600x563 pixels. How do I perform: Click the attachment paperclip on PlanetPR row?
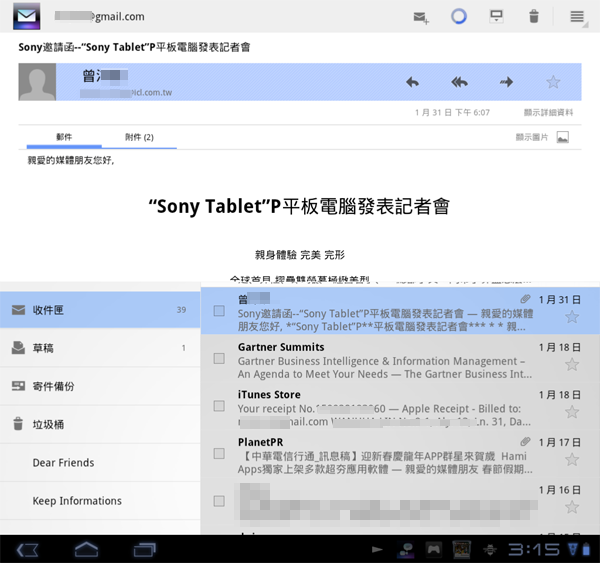coord(525,442)
